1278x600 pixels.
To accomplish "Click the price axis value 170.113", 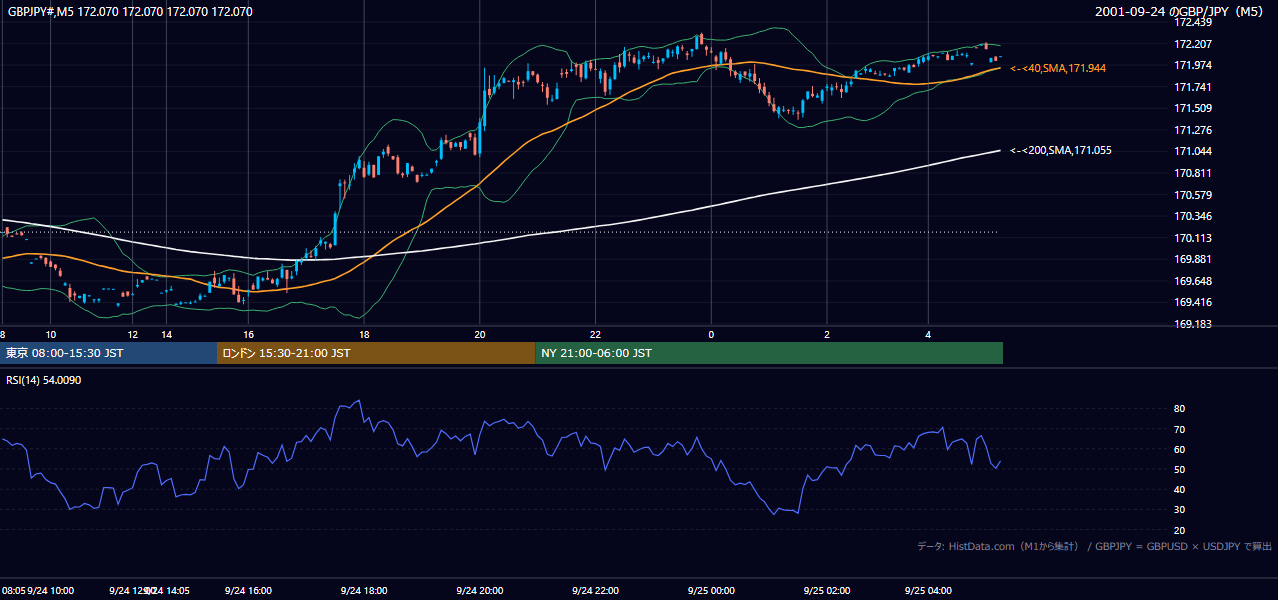I will 1193,238.
